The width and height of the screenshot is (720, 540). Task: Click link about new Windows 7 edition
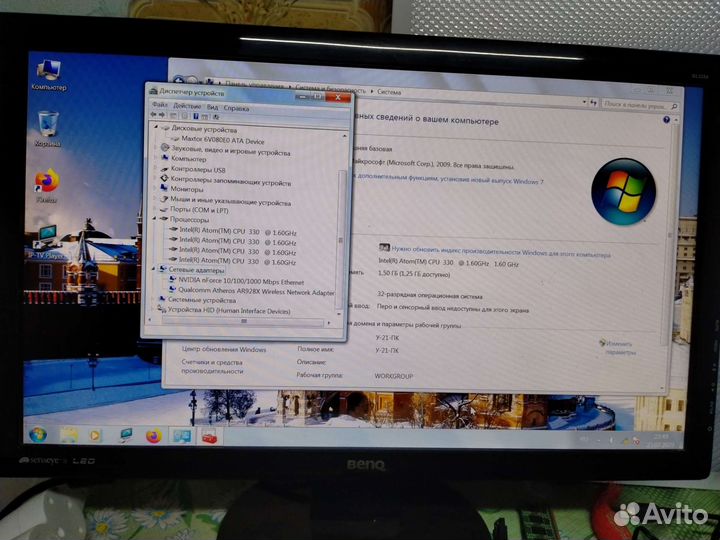450,179
